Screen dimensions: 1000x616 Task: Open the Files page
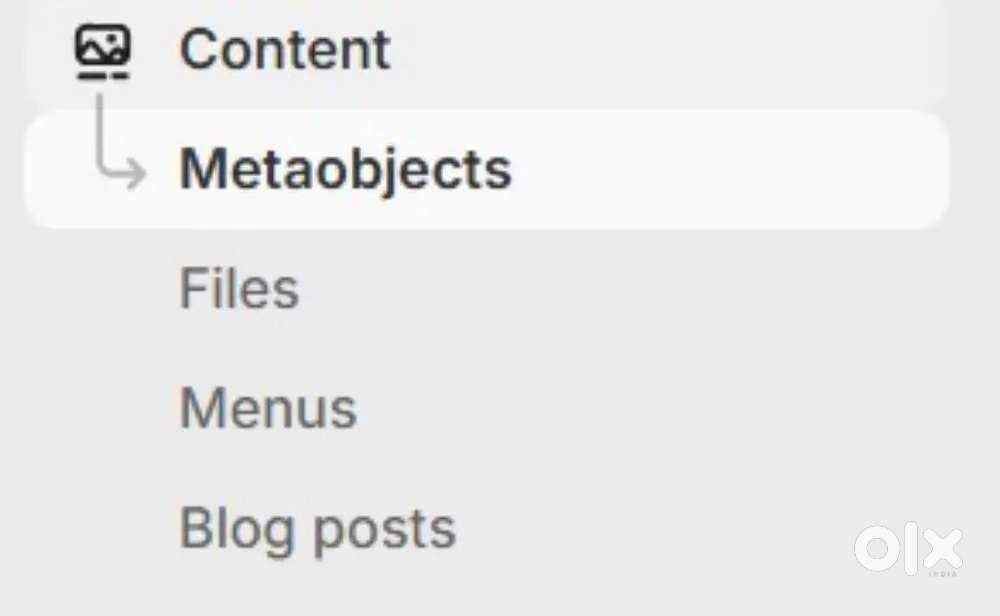(x=239, y=289)
